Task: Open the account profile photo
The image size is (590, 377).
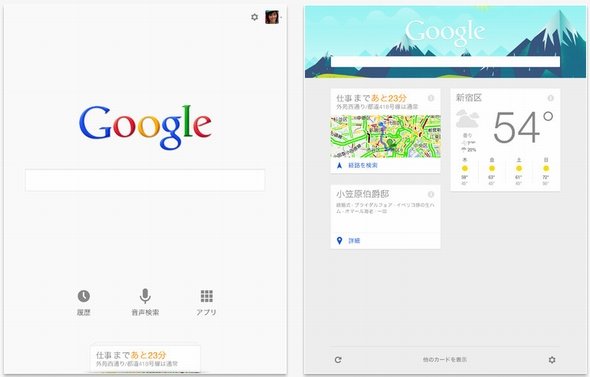Action: (272, 17)
